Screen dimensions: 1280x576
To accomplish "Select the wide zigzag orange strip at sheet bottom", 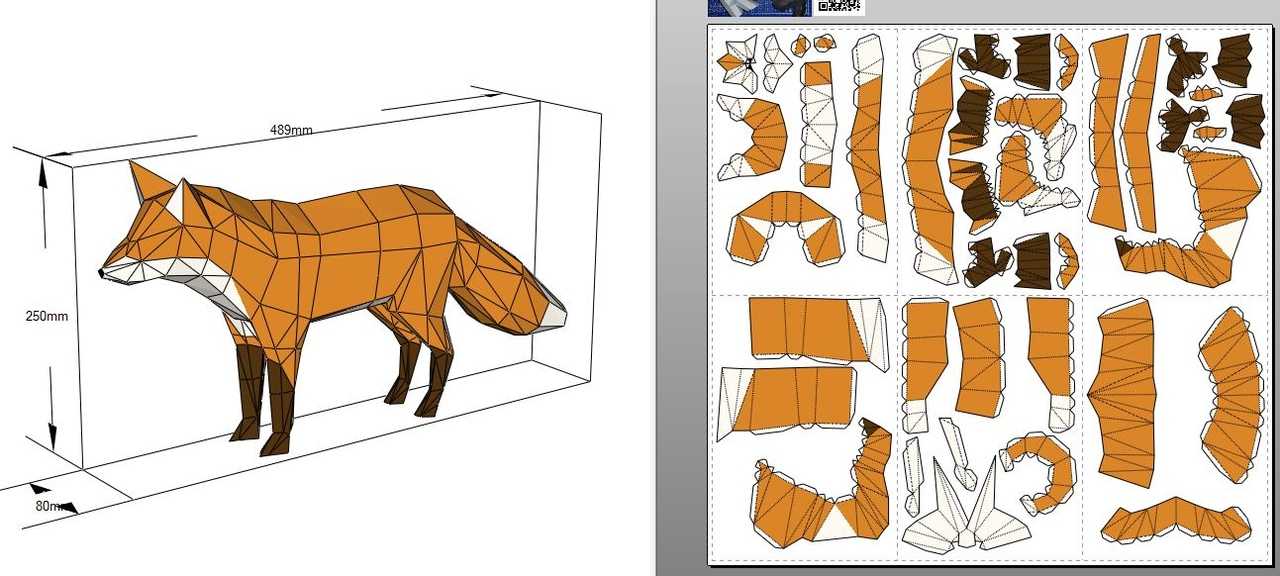I will (x=1176, y=519).
